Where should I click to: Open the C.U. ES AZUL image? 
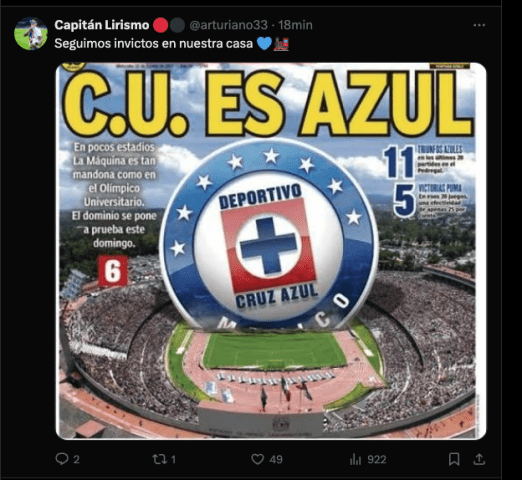click(x=271, y=251)
